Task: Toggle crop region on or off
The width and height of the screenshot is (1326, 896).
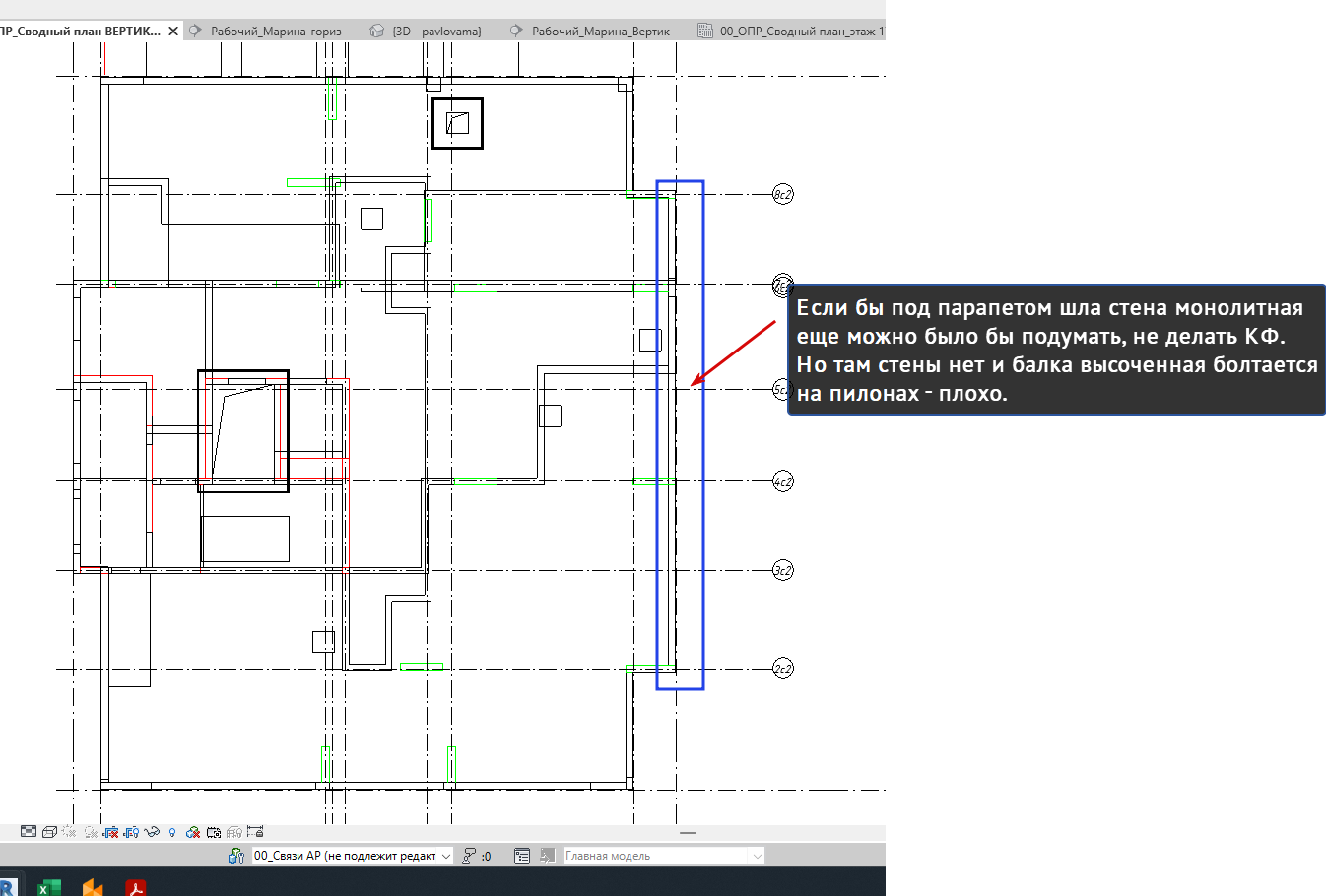Action: tap(111, 832)
